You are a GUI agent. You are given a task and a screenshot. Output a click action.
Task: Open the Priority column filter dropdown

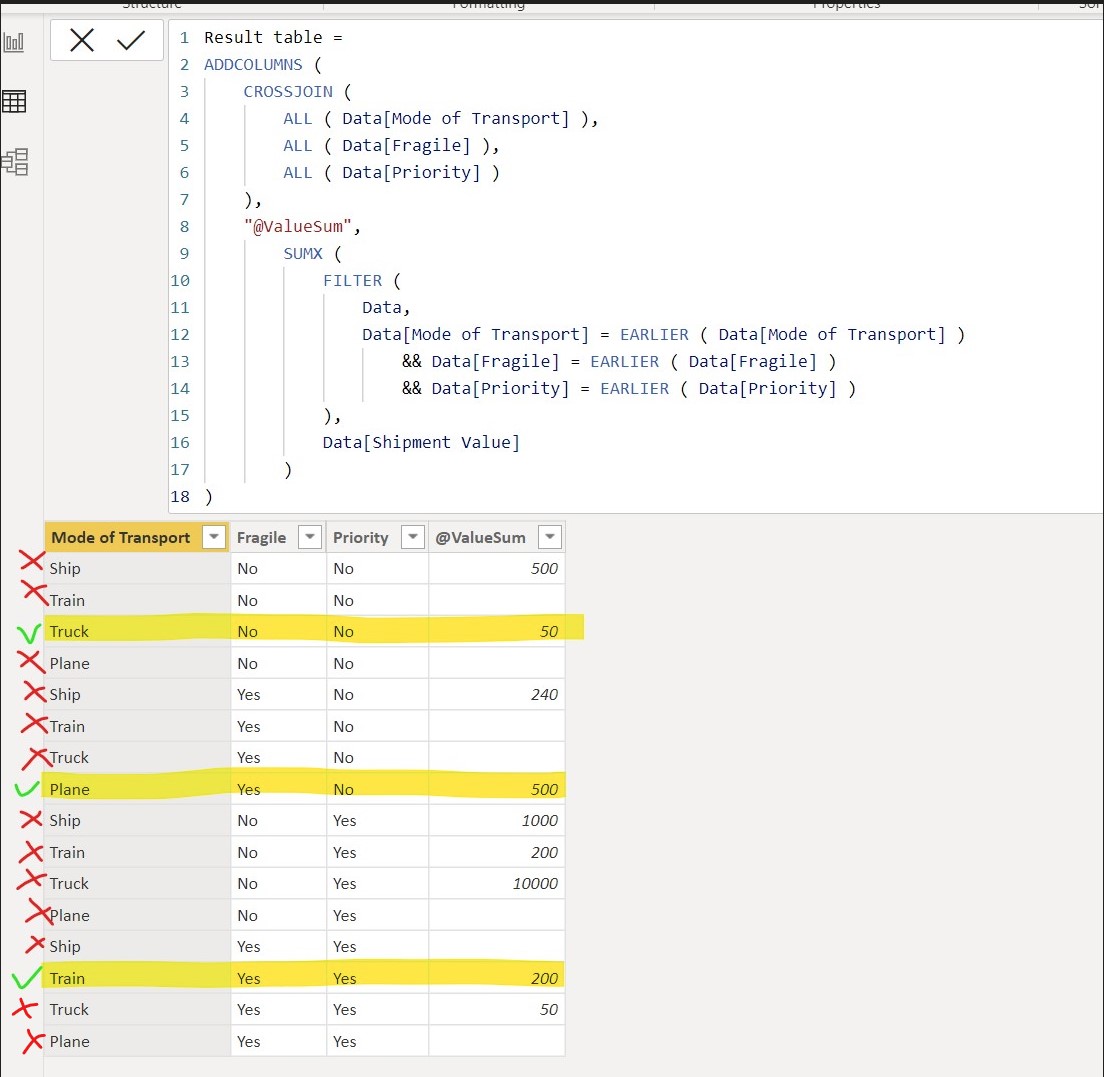413,537
